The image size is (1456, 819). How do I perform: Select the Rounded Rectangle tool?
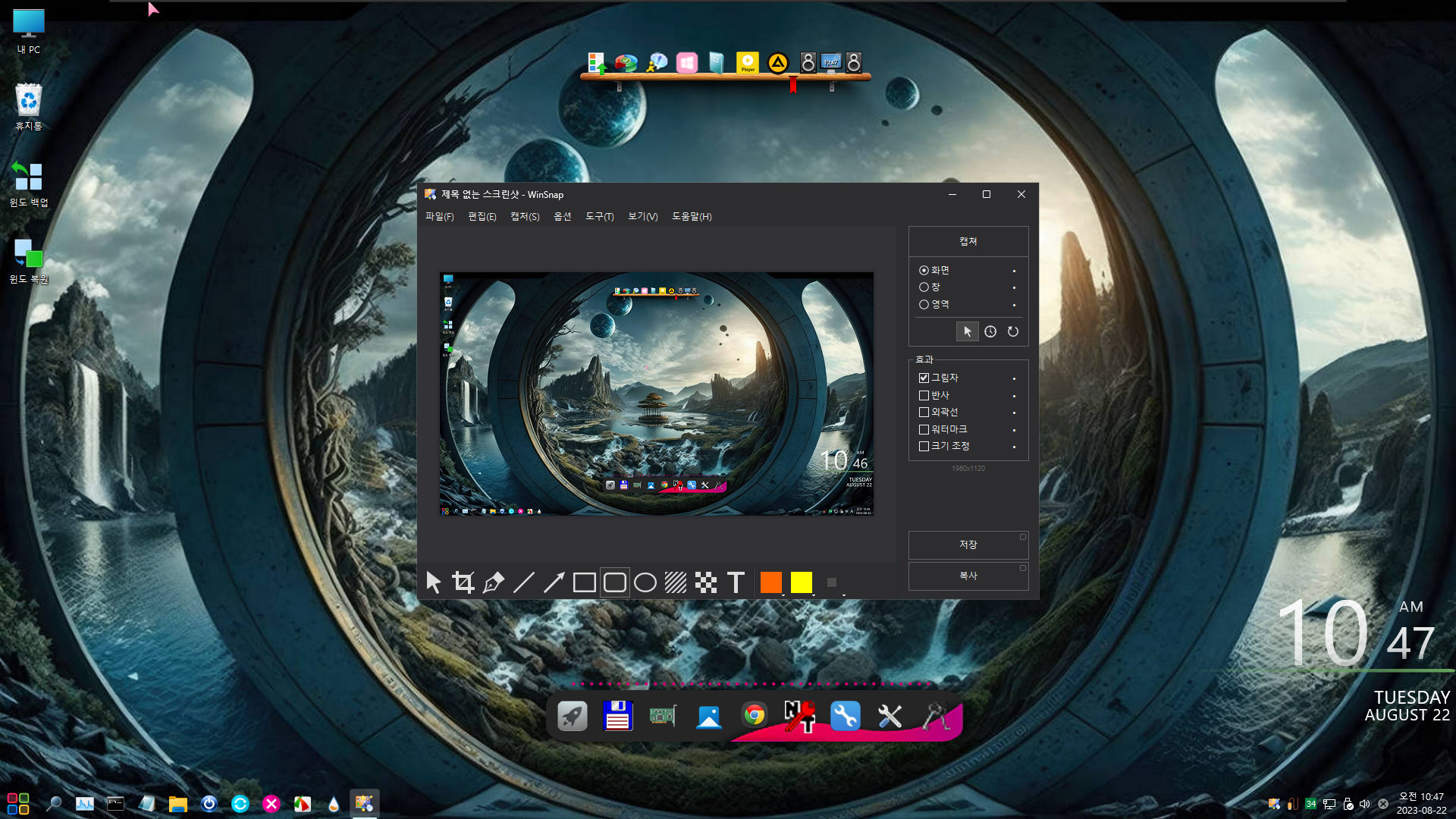[x=615, y=582]
